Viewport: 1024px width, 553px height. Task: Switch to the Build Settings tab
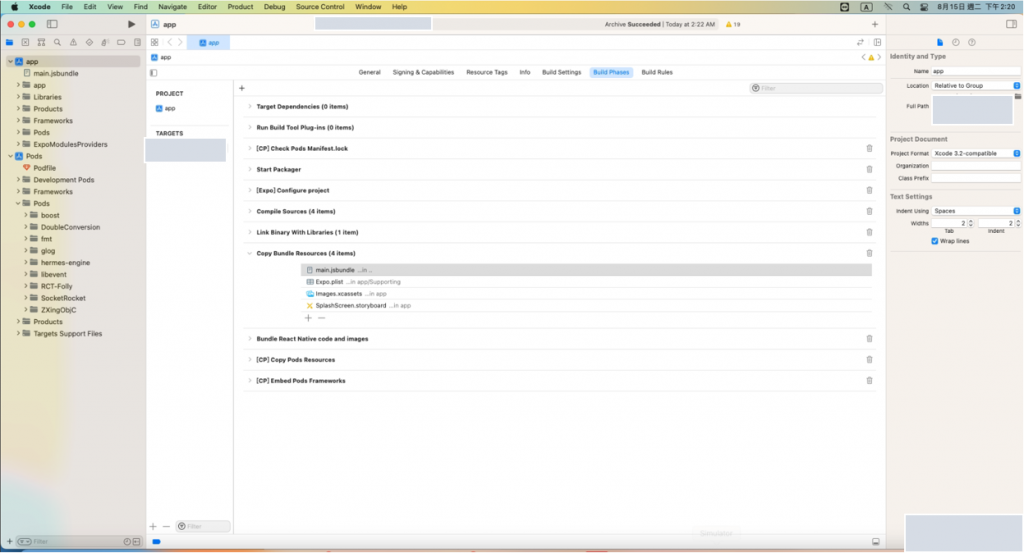click(x=561, y=72)
